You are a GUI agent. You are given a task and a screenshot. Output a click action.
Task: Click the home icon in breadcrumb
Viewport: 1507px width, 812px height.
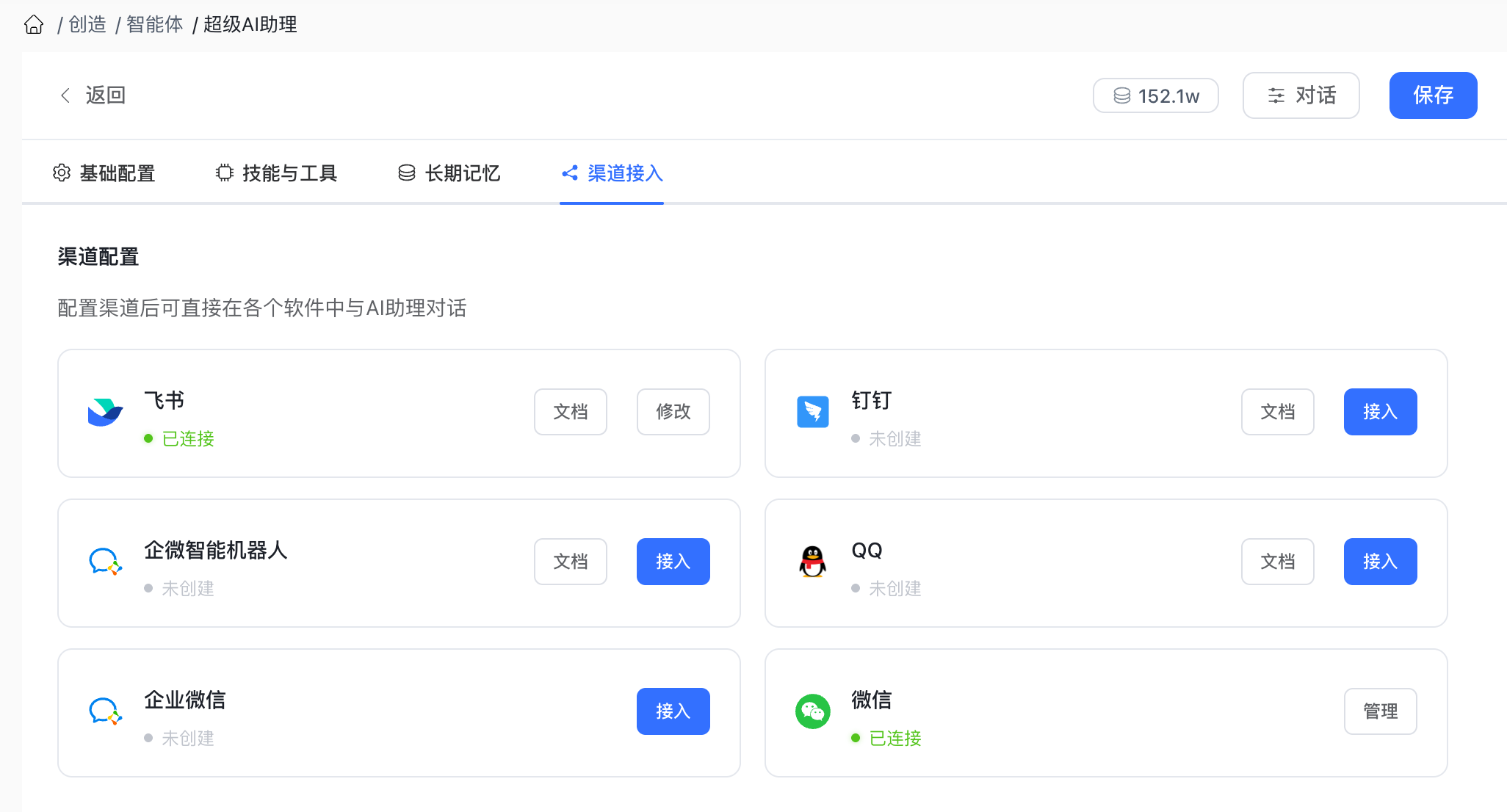tap(34, 25)
